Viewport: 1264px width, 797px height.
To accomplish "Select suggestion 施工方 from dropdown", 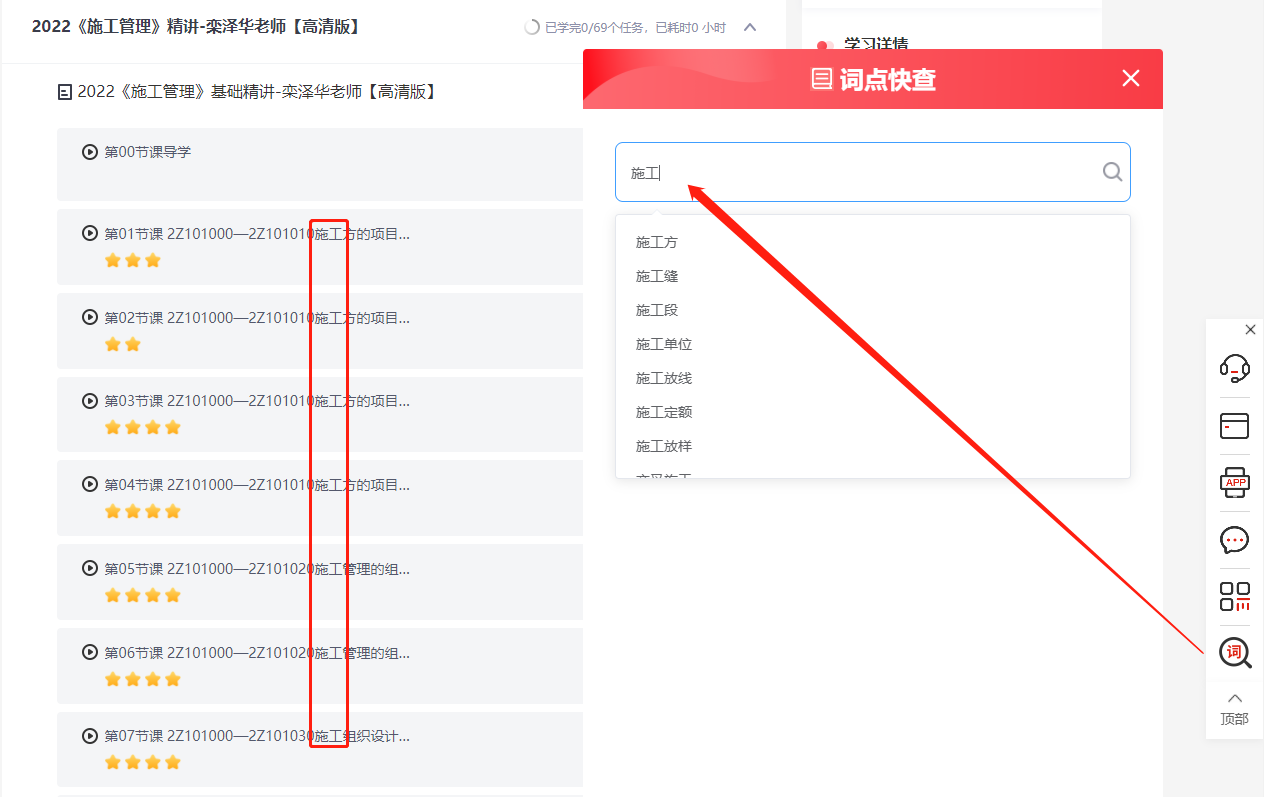I will tap(657, 242).
